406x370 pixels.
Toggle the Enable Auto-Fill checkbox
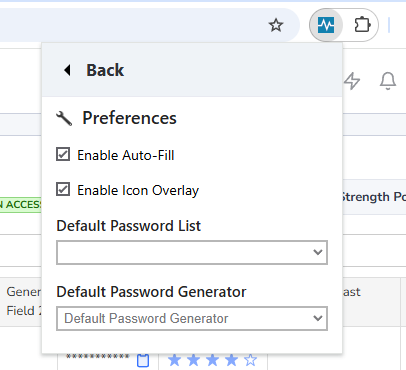pos(63,155)
